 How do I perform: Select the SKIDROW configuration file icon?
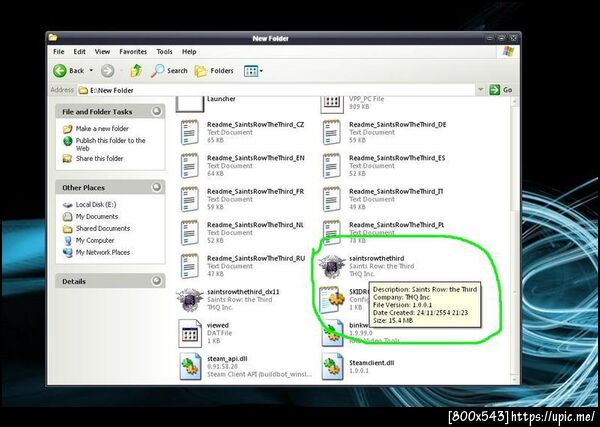(x=332, y=300)
